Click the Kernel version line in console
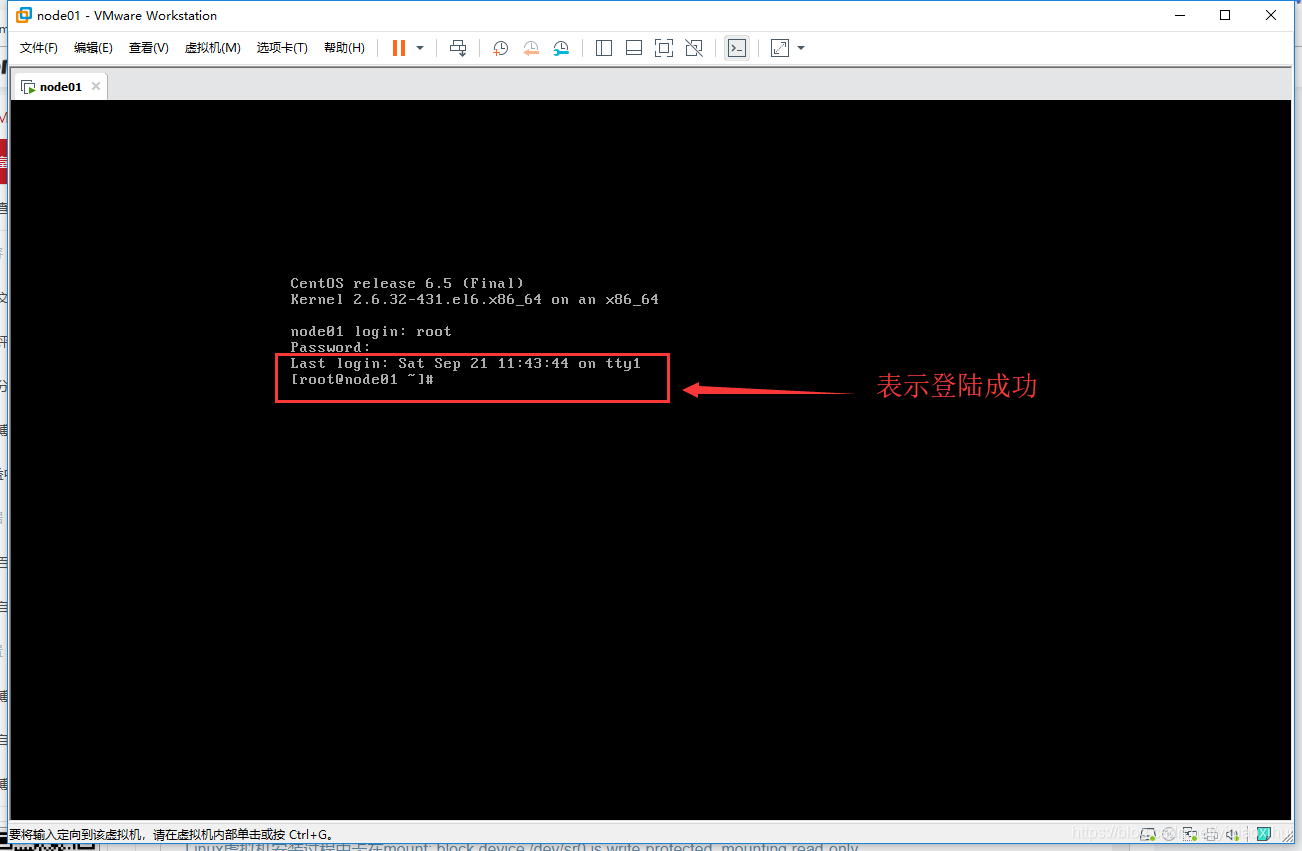The image size is (1302, 851). coord(474,299)
